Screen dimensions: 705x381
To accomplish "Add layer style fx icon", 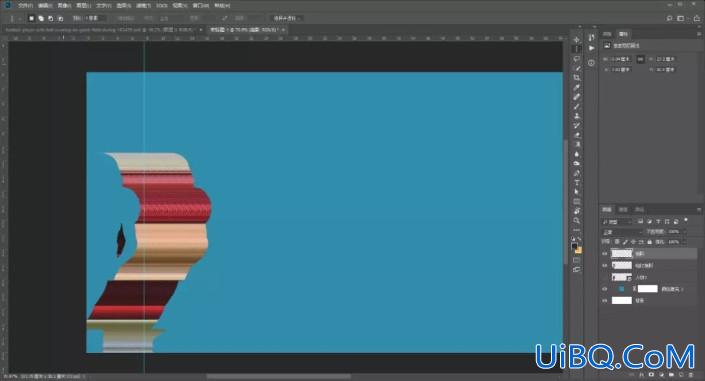I will click(x=642, y=374).
